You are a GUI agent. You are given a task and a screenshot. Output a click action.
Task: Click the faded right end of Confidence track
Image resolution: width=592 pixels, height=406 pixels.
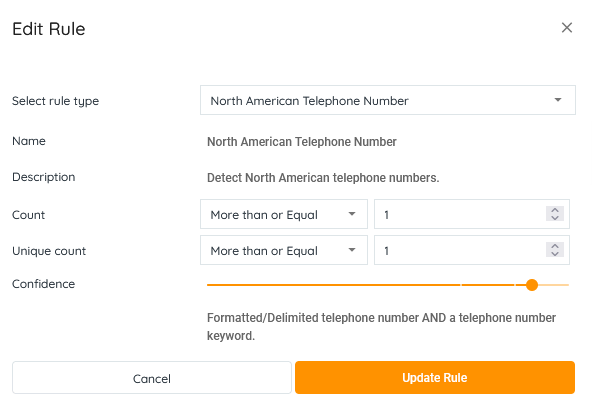point(555,285)
